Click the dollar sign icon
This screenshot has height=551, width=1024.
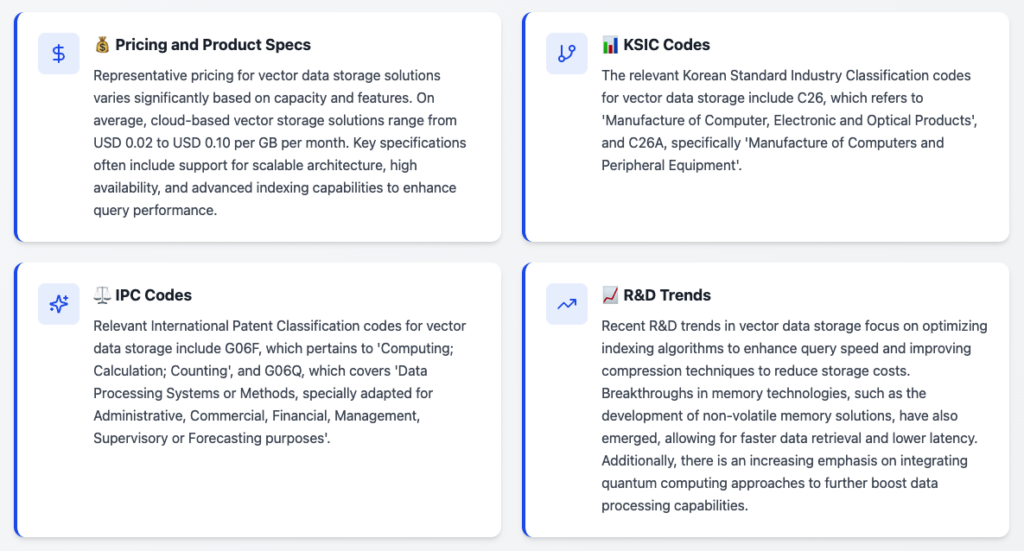[x=59, y=54]
